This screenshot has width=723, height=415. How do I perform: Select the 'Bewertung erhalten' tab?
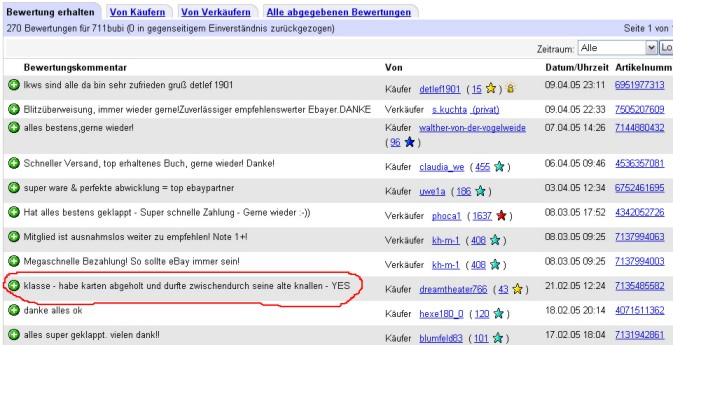point(50,11)
